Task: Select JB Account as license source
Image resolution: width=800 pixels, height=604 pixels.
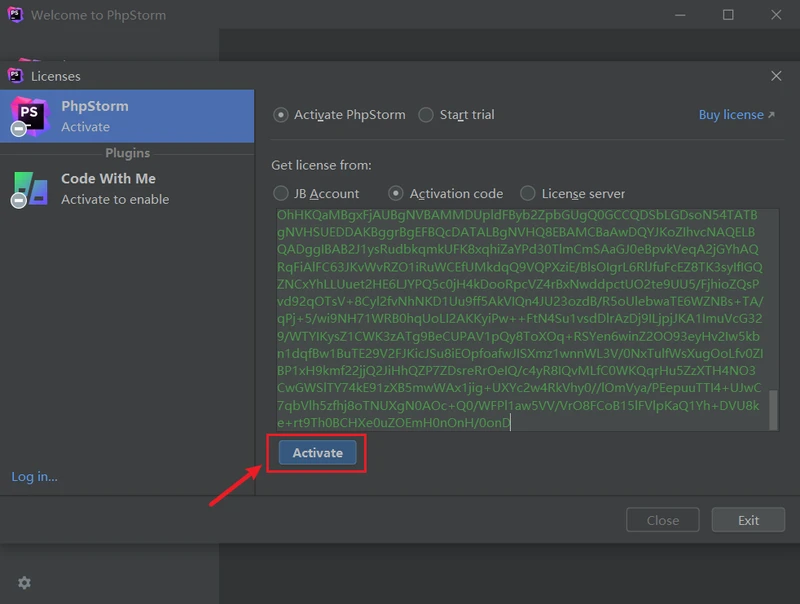Action: [x=281, y=193]
